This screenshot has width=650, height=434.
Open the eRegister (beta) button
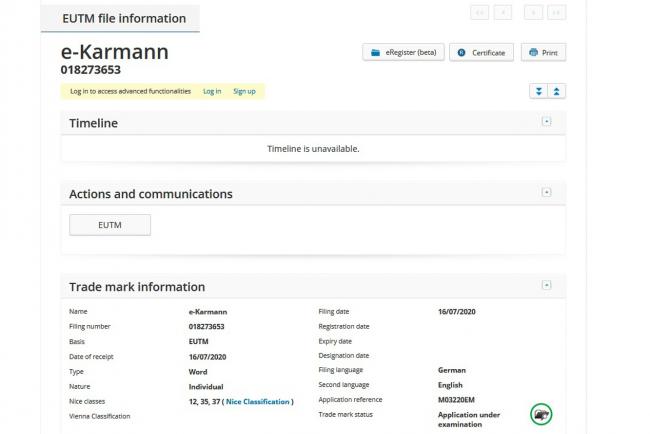tap(403, 53)
